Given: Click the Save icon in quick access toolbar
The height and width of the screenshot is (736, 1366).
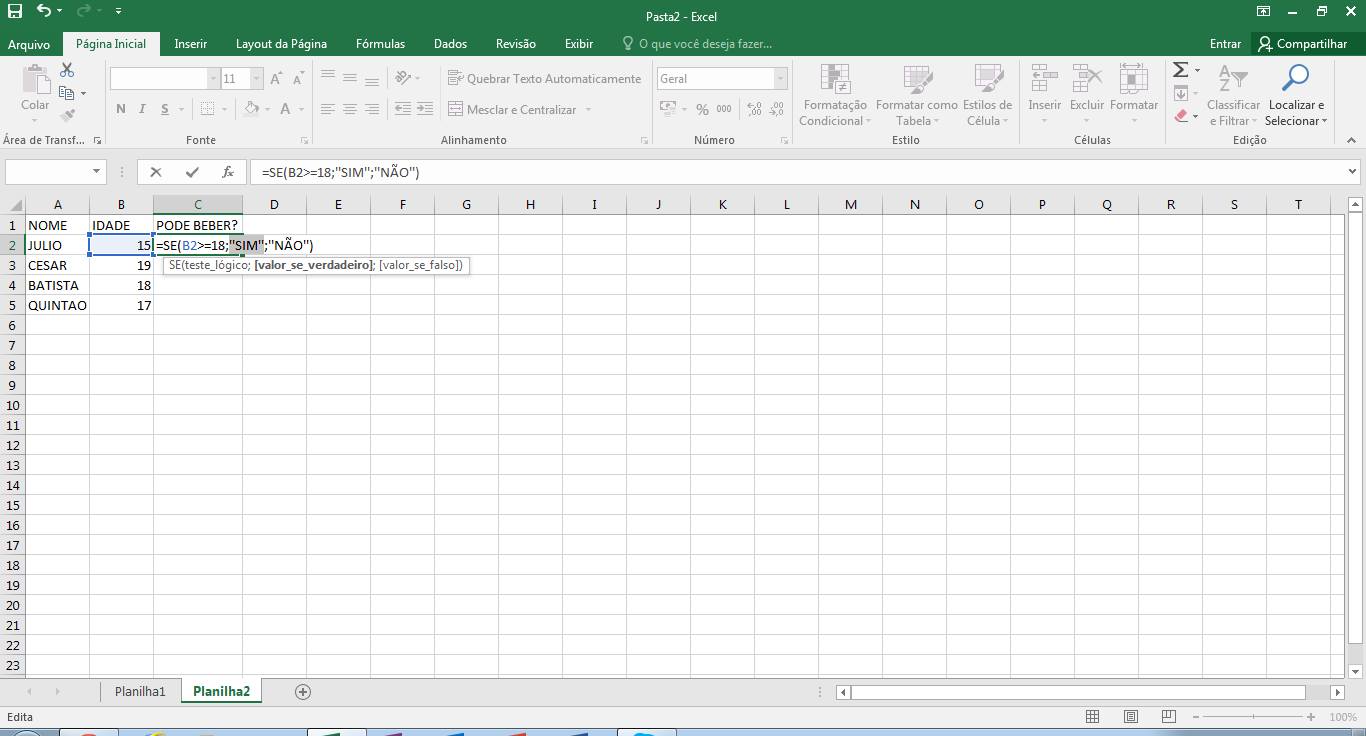Looking at the screenshot, I should point(15,12).
